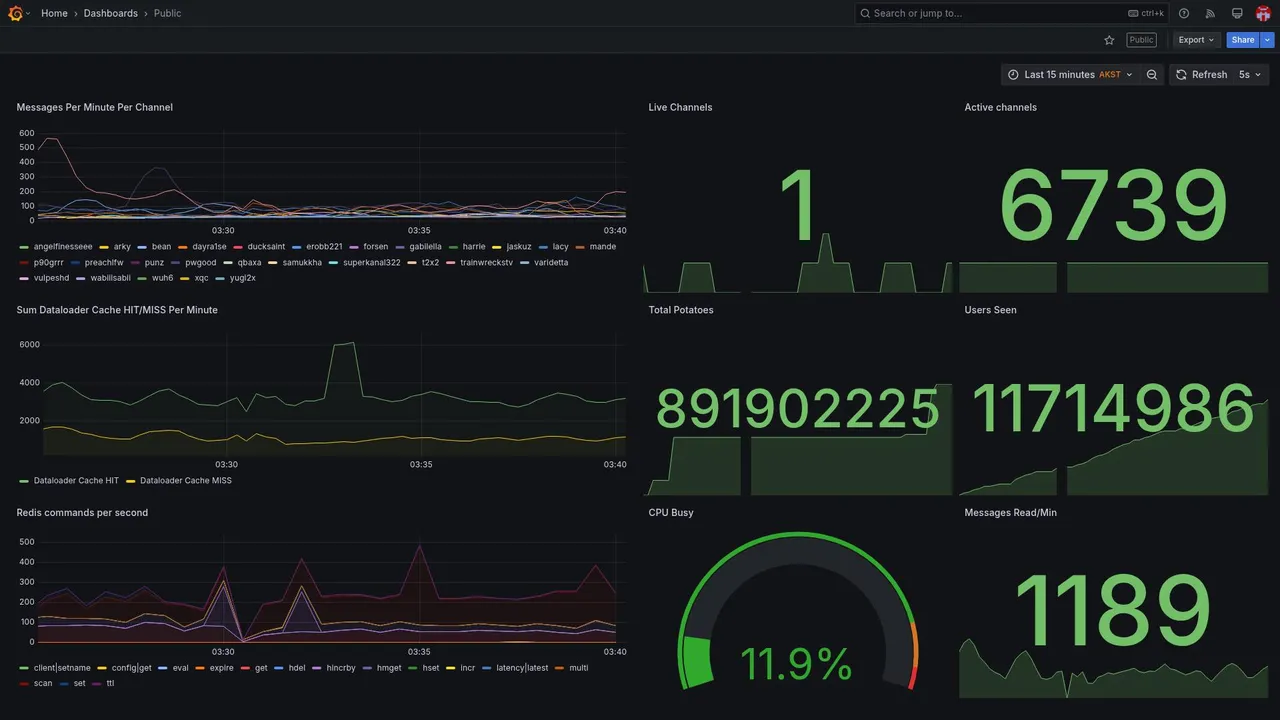Image resolution: width=1280 pixels, height=720 pixels.
Task: Open the Share options arrow
Action: click(x=1268, y=40)
